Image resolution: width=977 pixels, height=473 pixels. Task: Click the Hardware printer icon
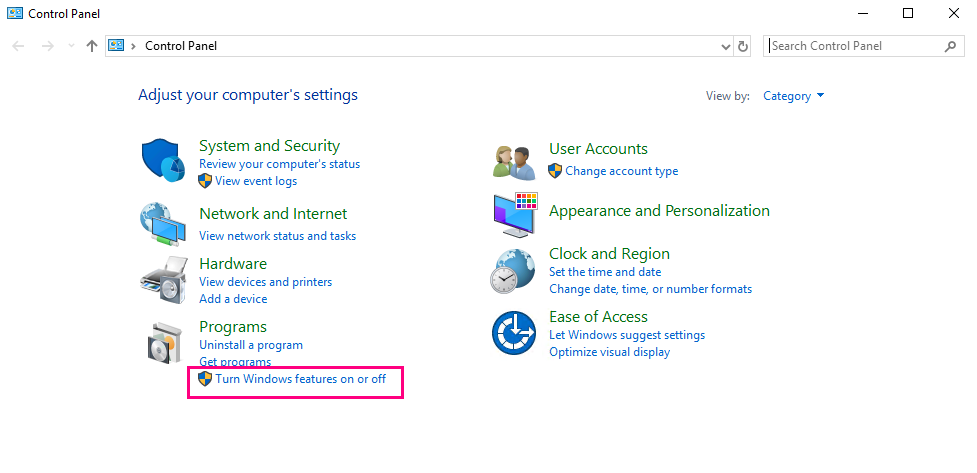(x=162, y=280)
